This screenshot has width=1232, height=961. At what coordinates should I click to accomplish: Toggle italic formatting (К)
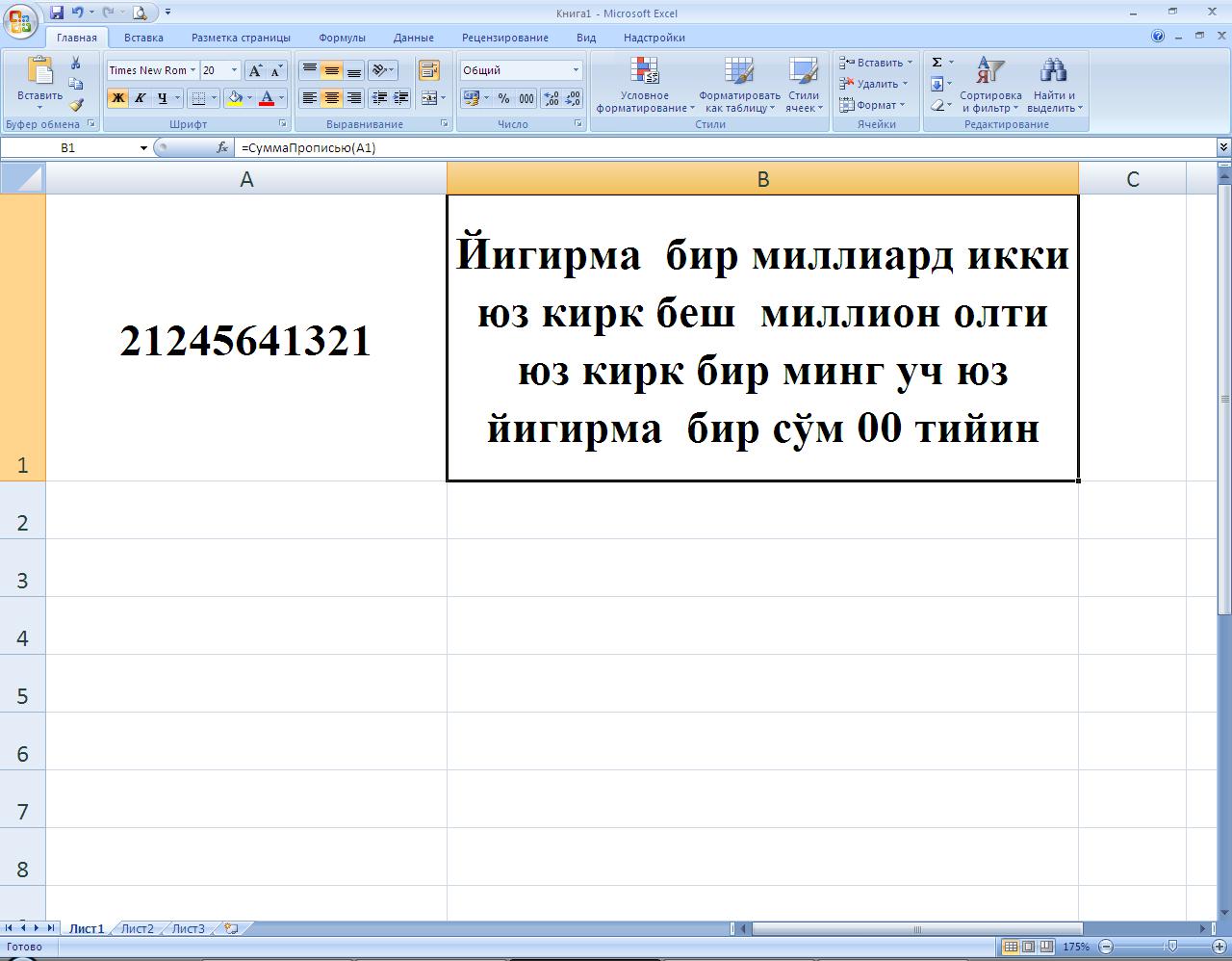140,98
